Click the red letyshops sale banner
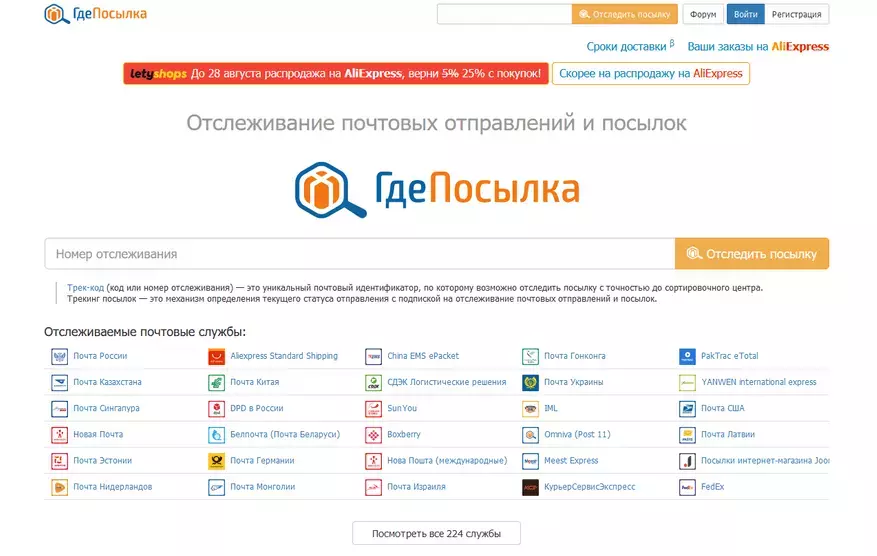The height and width of the screenshot is (556, 877). coord(336,73)
